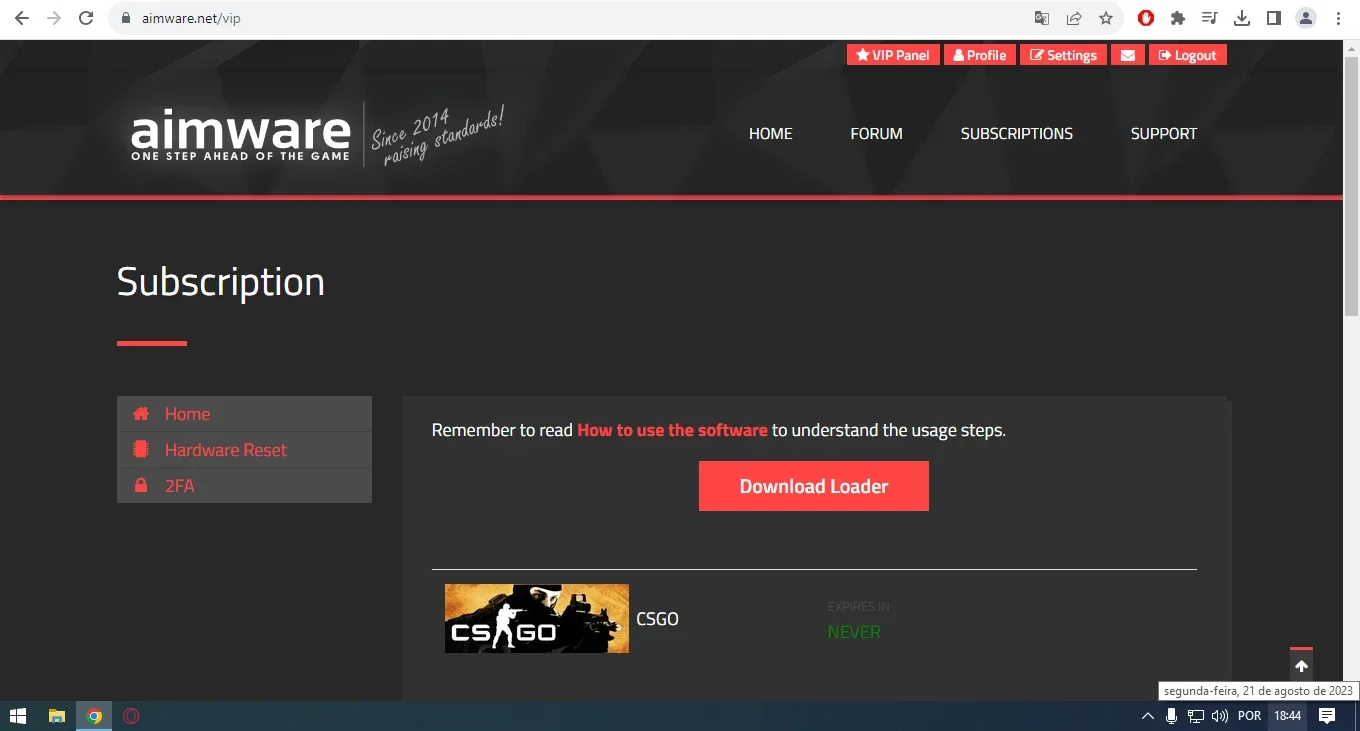
Task: Share this page via share icon
Action: [1074, 18]
